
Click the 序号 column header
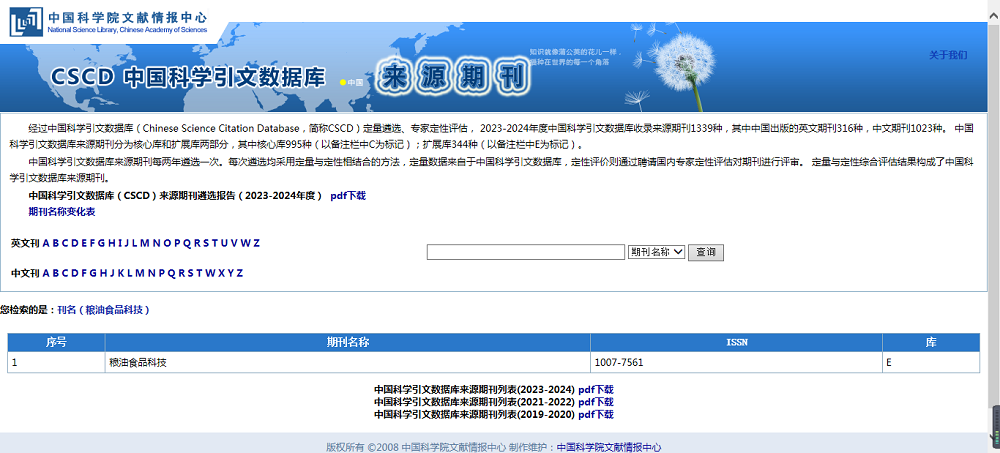(56, 342)
